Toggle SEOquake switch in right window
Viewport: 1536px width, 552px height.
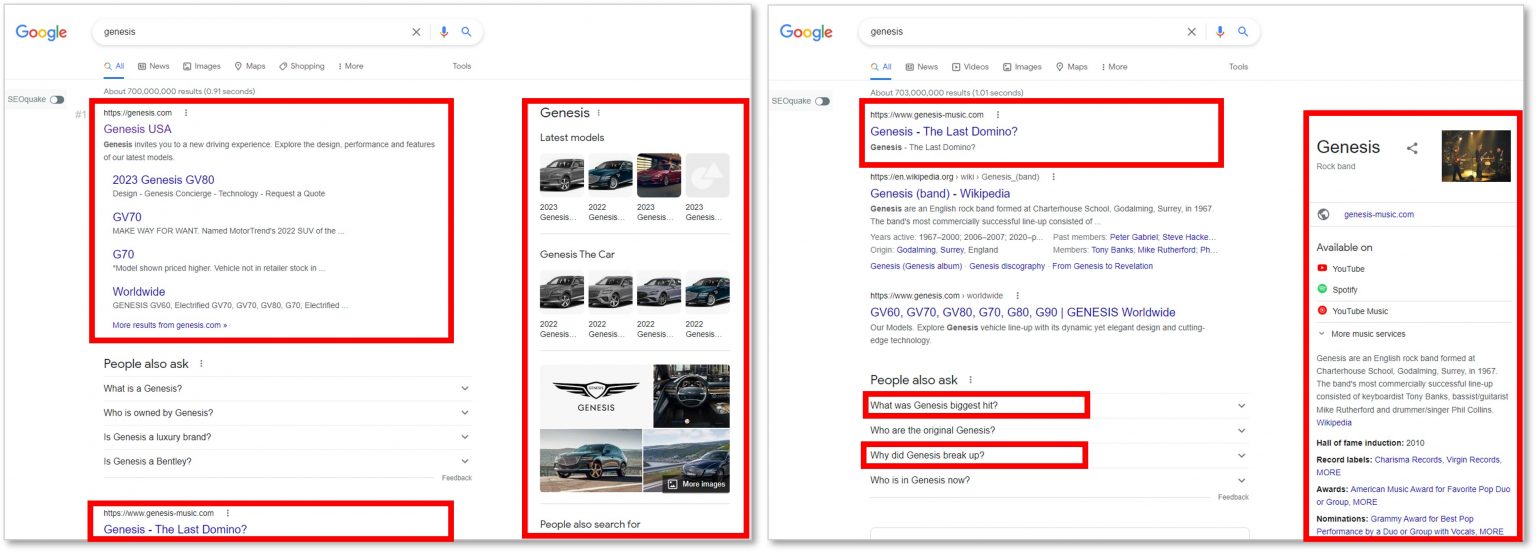click(822, 101)
